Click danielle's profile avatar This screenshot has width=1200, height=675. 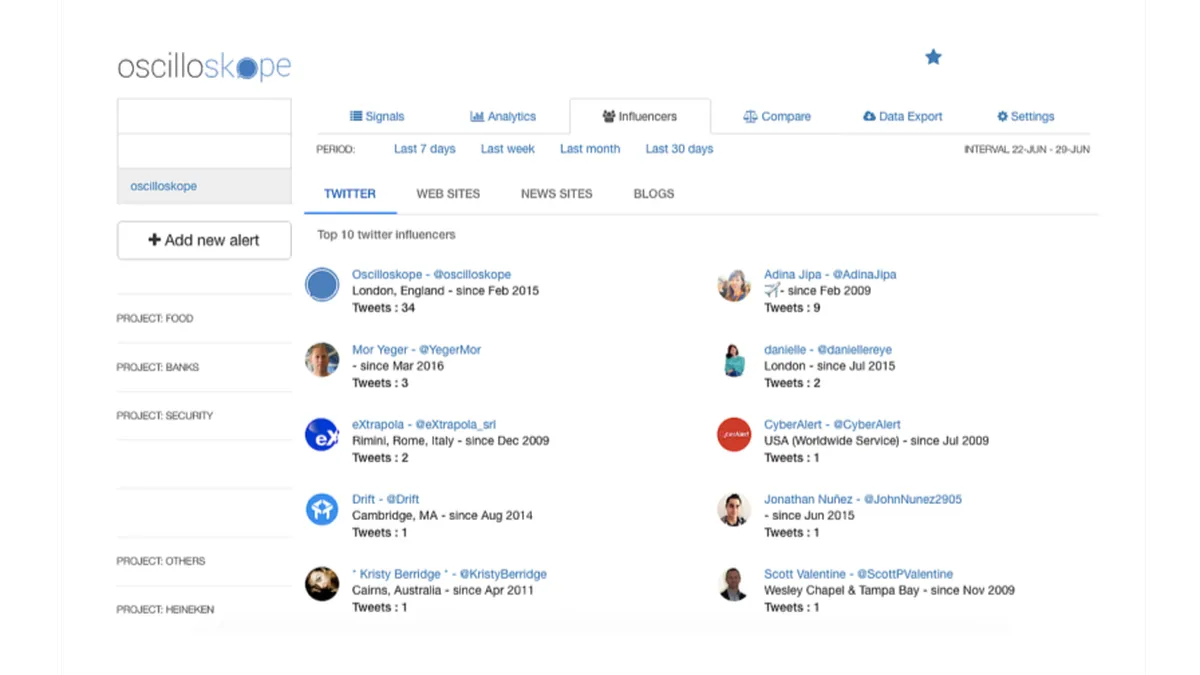[734, 360]
